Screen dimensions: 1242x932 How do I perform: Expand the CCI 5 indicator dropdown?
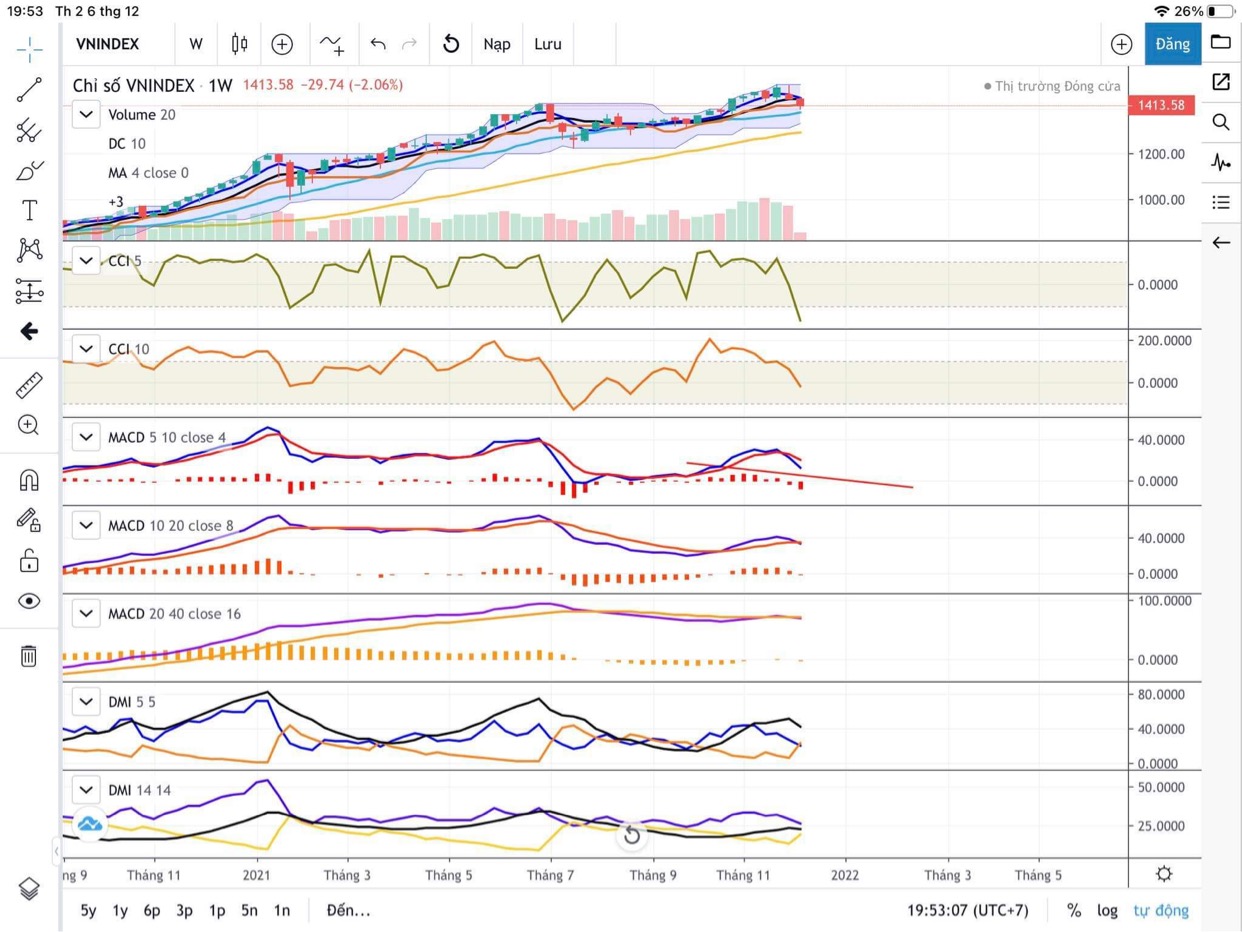click(x=86, y=260)
